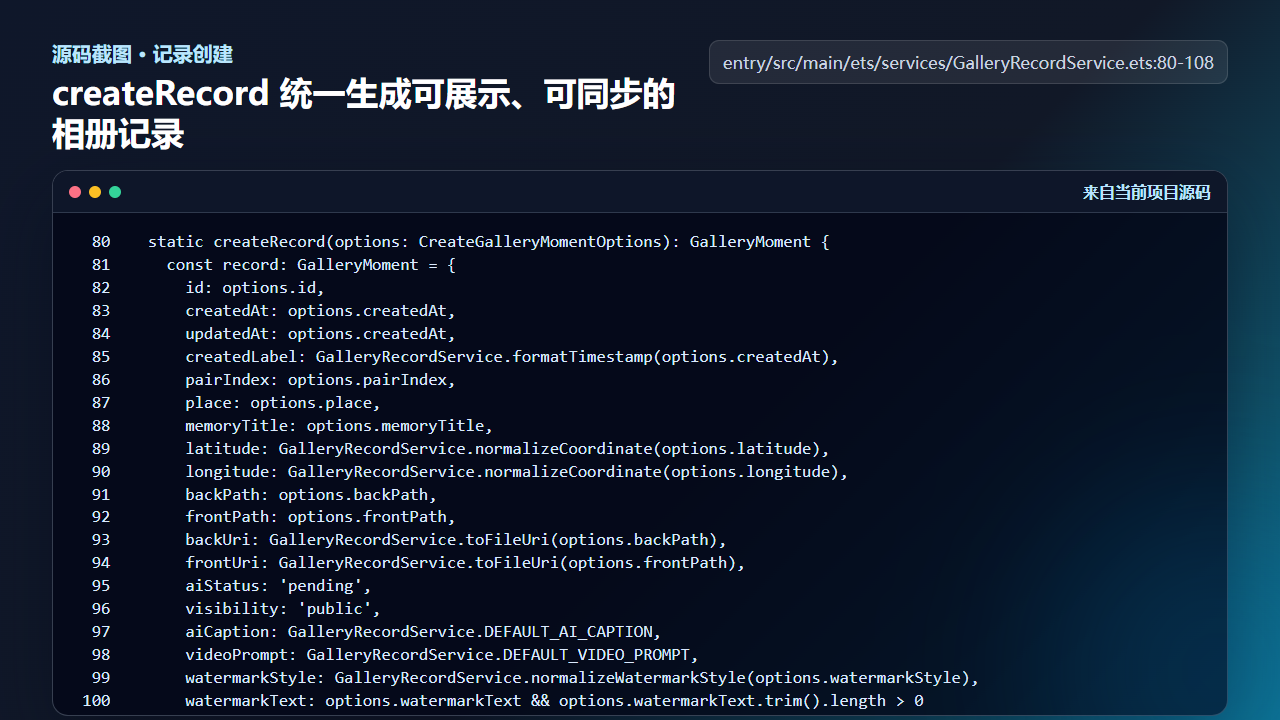Click the longitude normalizeCoordinate line
This screenshot has width=1280, height=720.
[x=517, y=472]
